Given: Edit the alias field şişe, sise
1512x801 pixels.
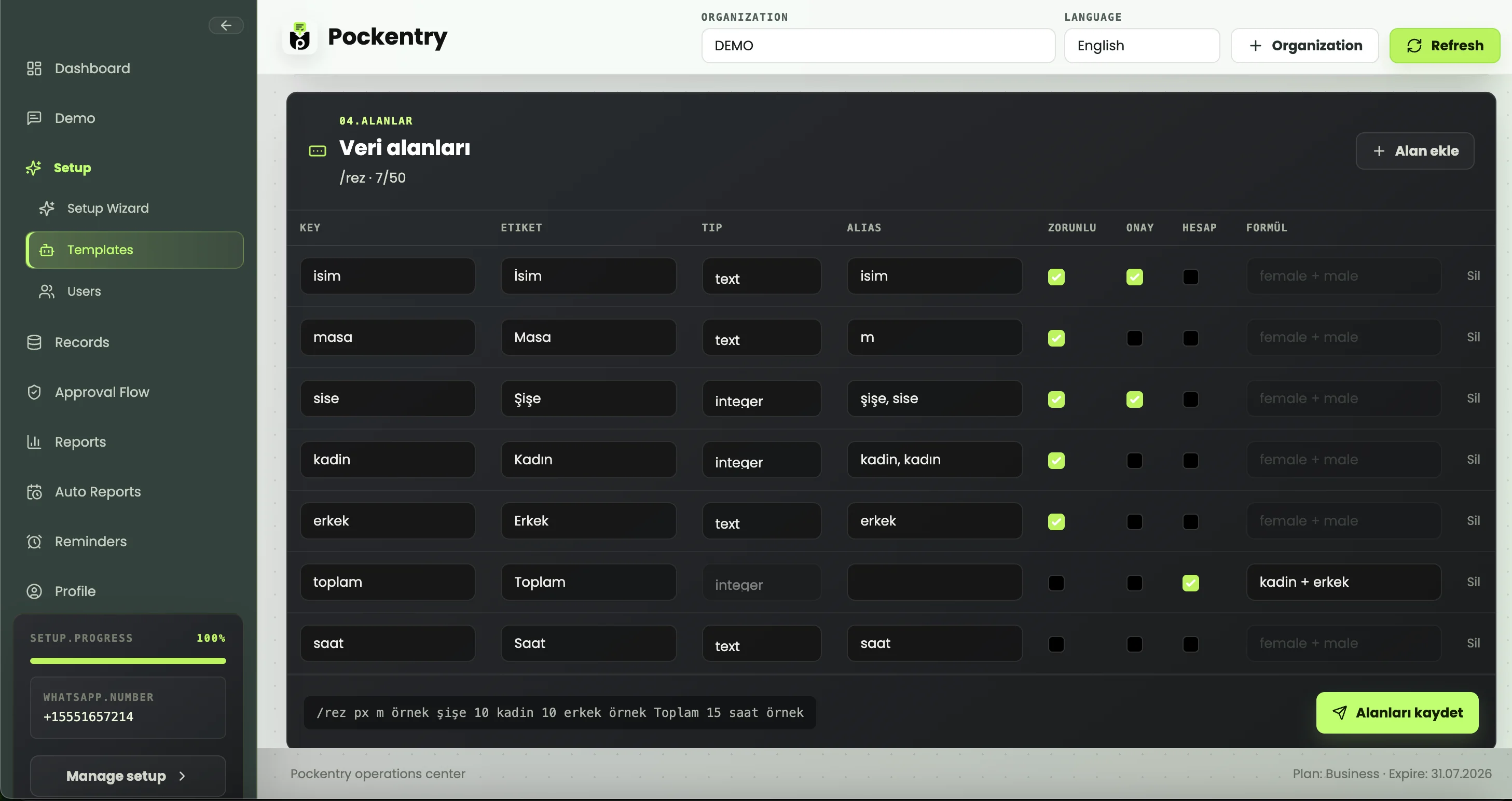Looking at the screenshot, I should pos(934,398).
